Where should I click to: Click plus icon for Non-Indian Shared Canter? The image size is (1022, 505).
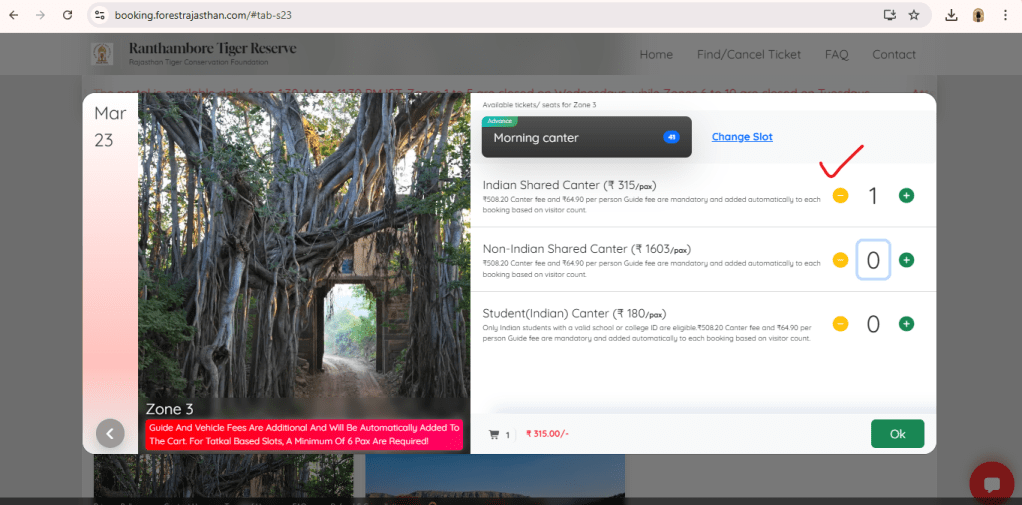click(906, 260)
